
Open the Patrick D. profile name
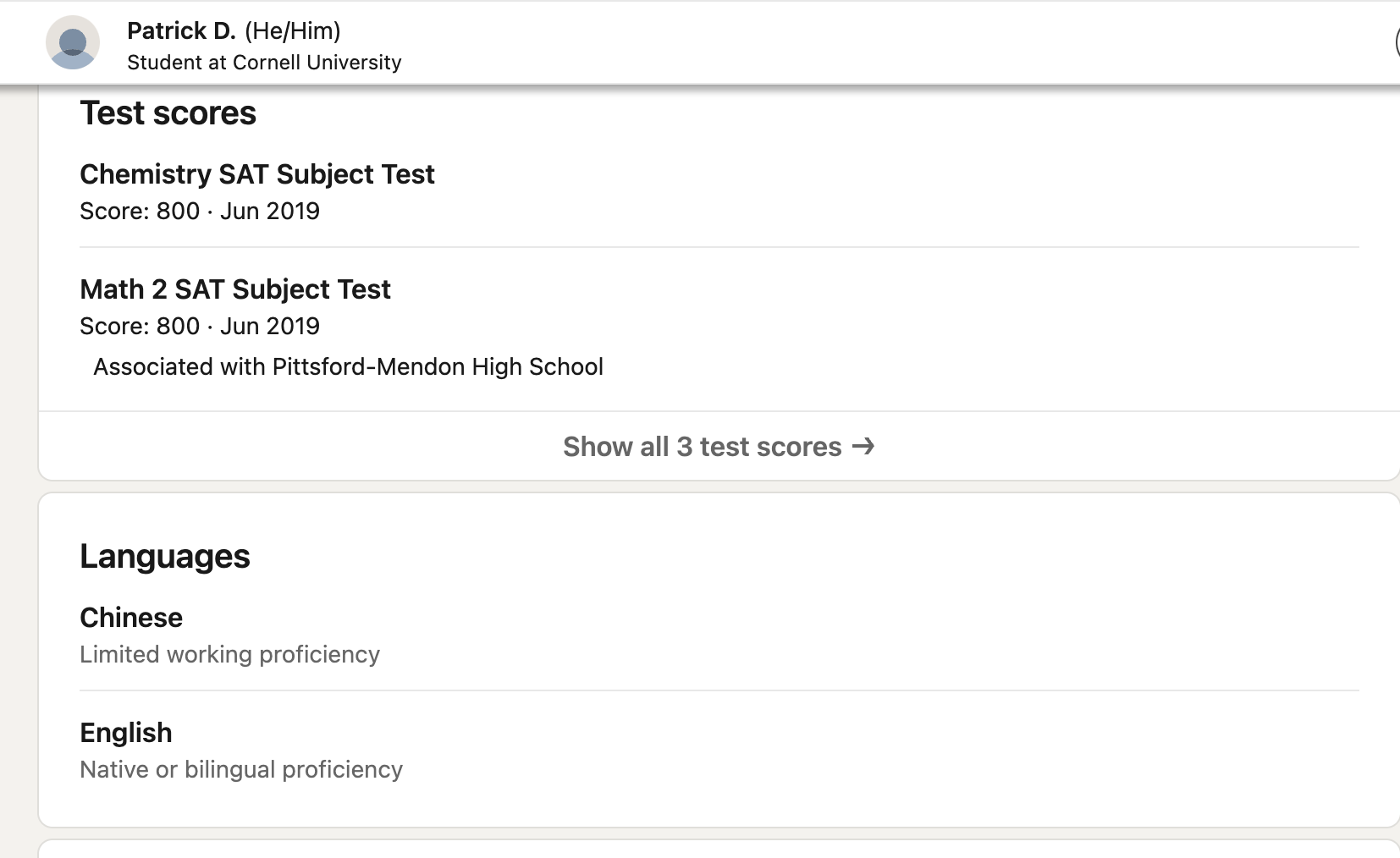point(181,31)
